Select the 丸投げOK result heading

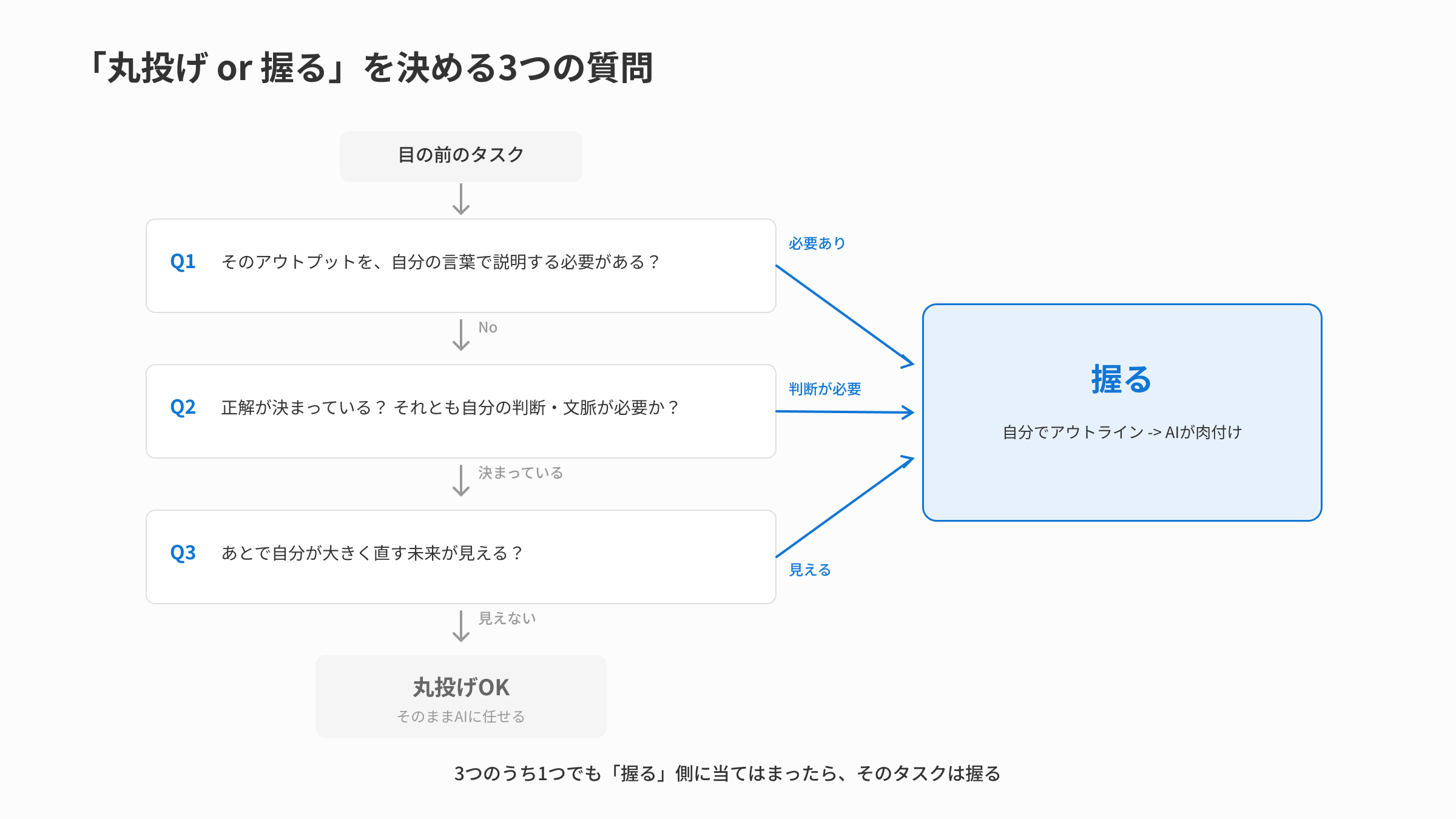pos(461,687)
